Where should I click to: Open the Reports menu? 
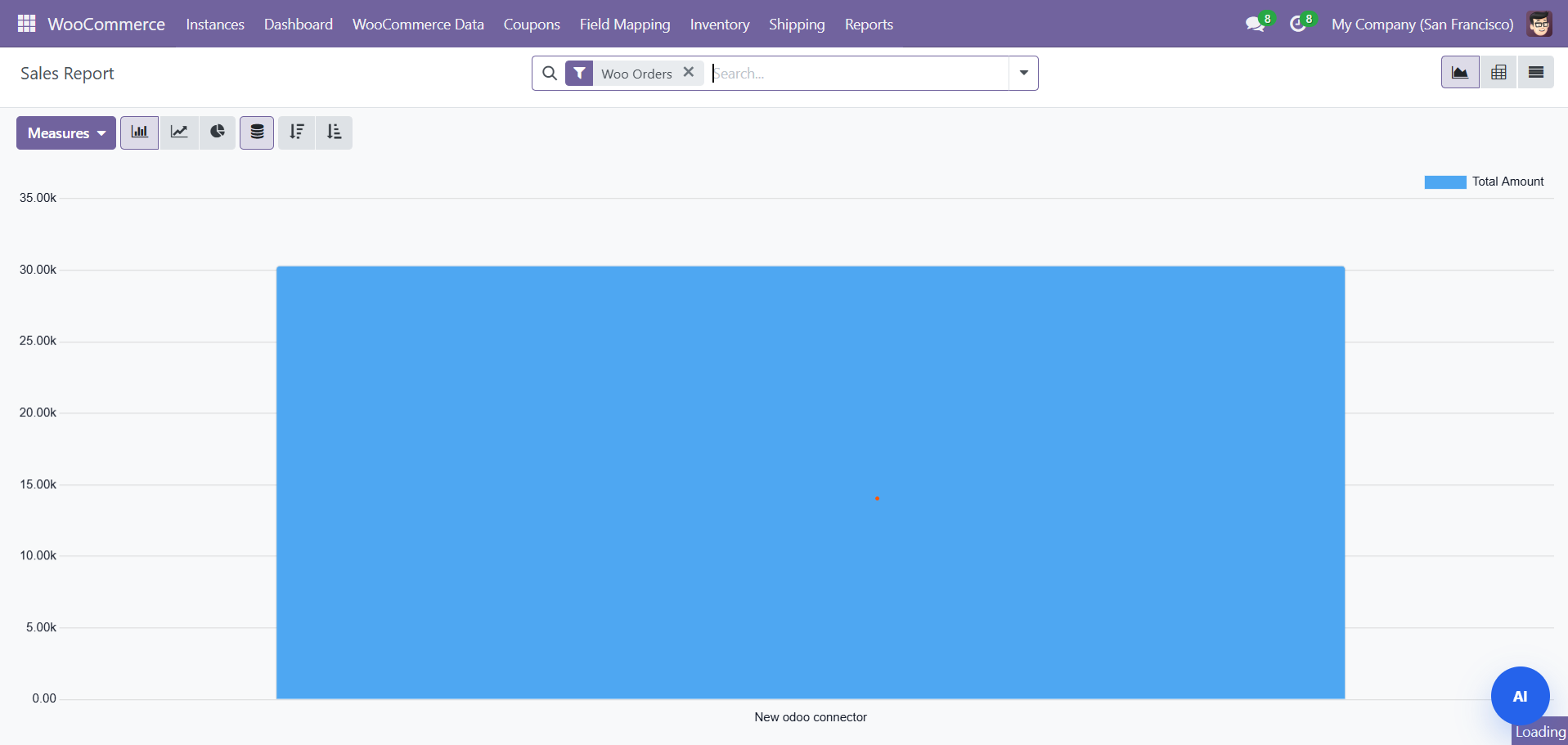tap(869, 25)
